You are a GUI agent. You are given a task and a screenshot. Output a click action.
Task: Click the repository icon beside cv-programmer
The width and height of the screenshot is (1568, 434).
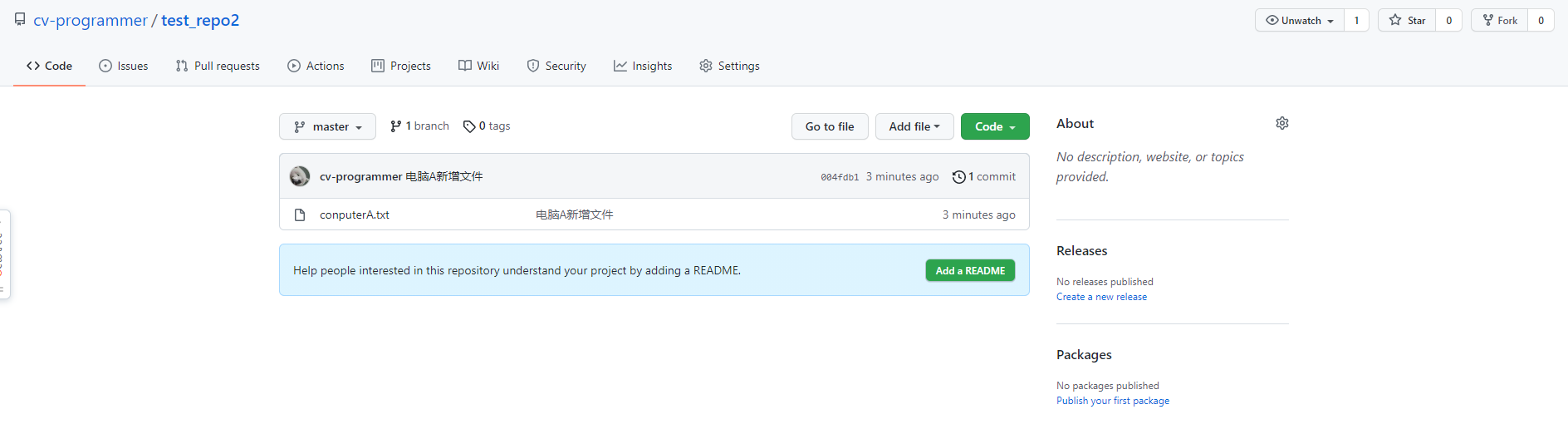click(20, 20)
